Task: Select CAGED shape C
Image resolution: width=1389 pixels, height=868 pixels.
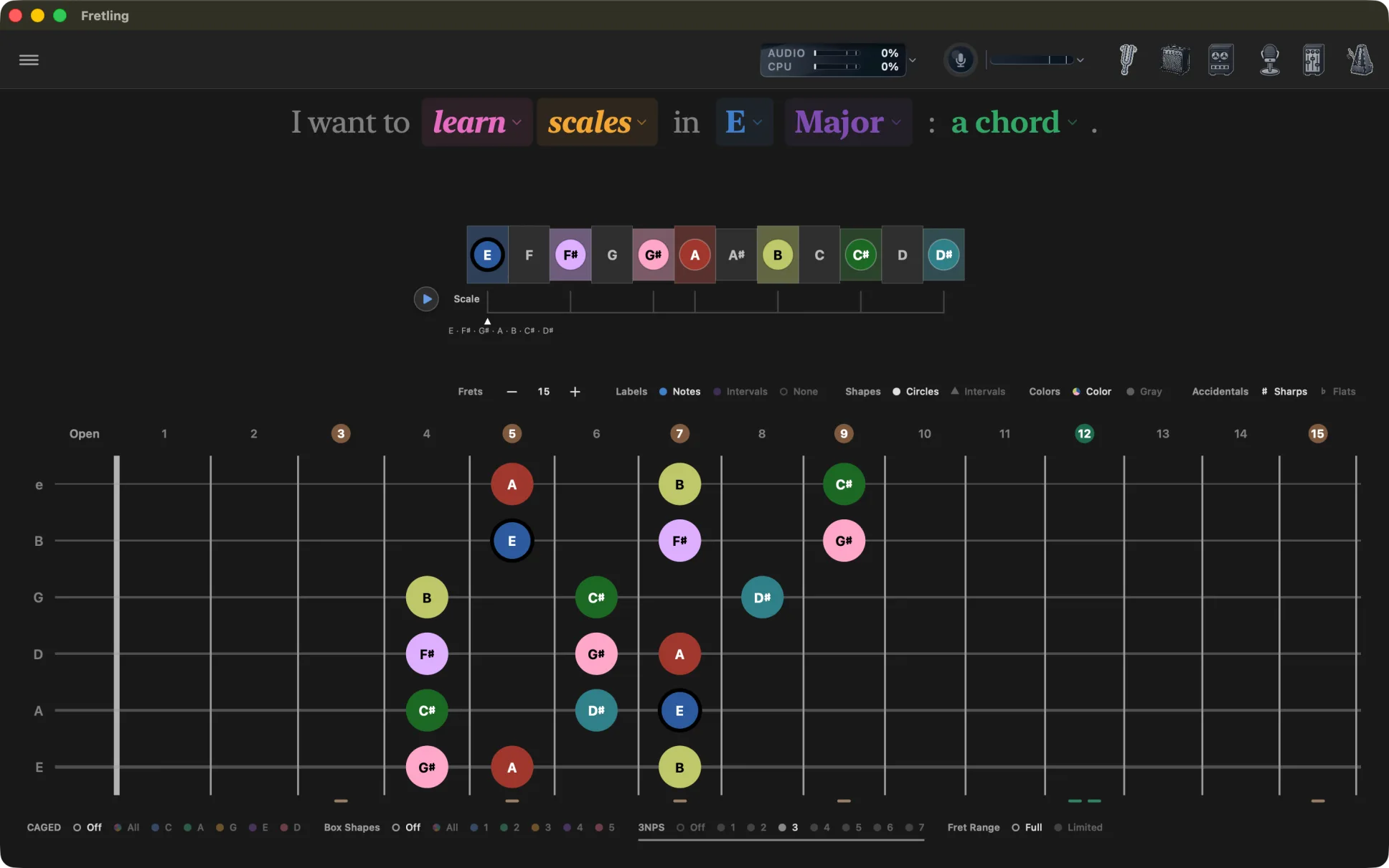Action: [161, 827]
